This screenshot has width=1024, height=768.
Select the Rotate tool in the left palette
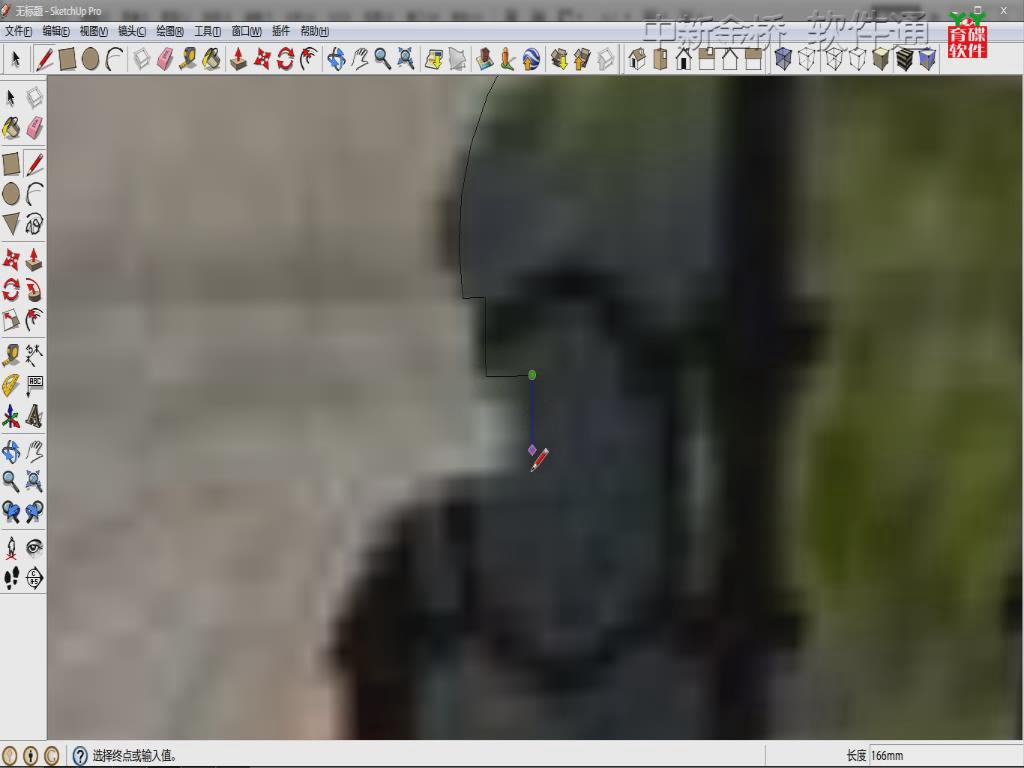(x=11, y=289)
